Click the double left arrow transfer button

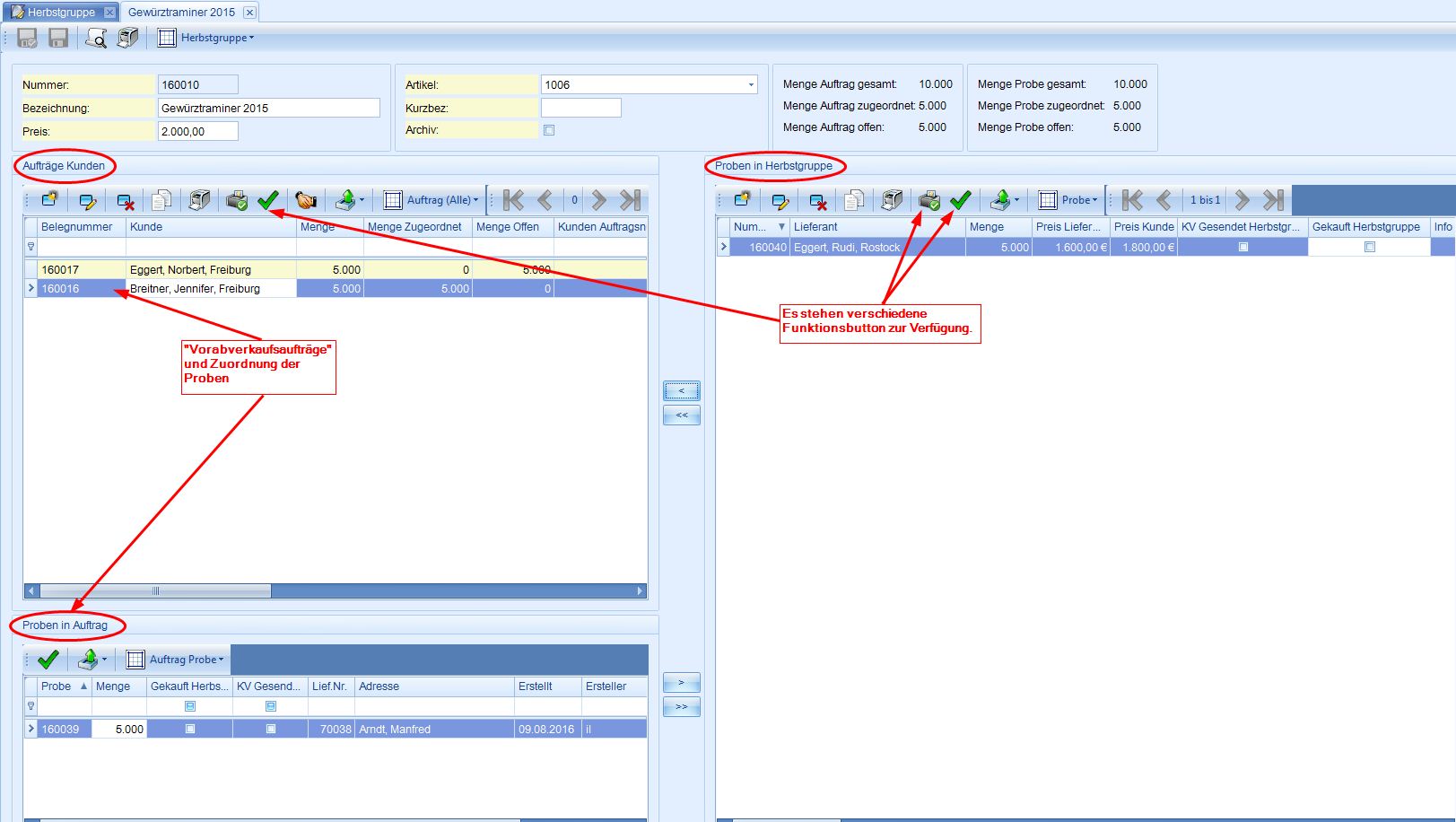pyautogui.click(x=682, y=415)
